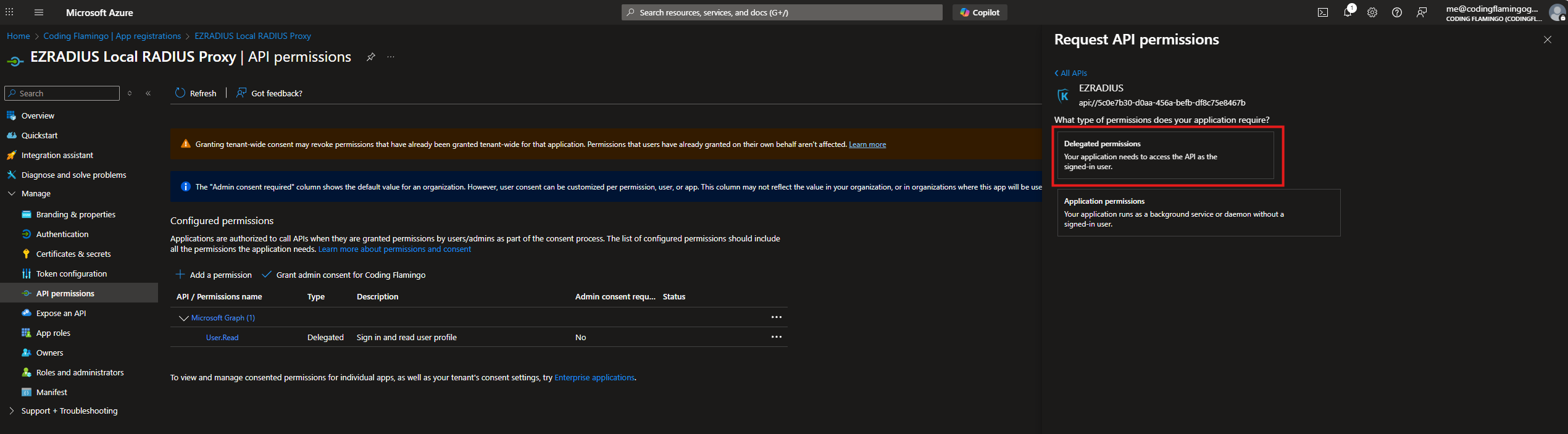1568x434 pixels.
Task: Click the Microsoft Azure portal title
Action: (x=99, y=12)
